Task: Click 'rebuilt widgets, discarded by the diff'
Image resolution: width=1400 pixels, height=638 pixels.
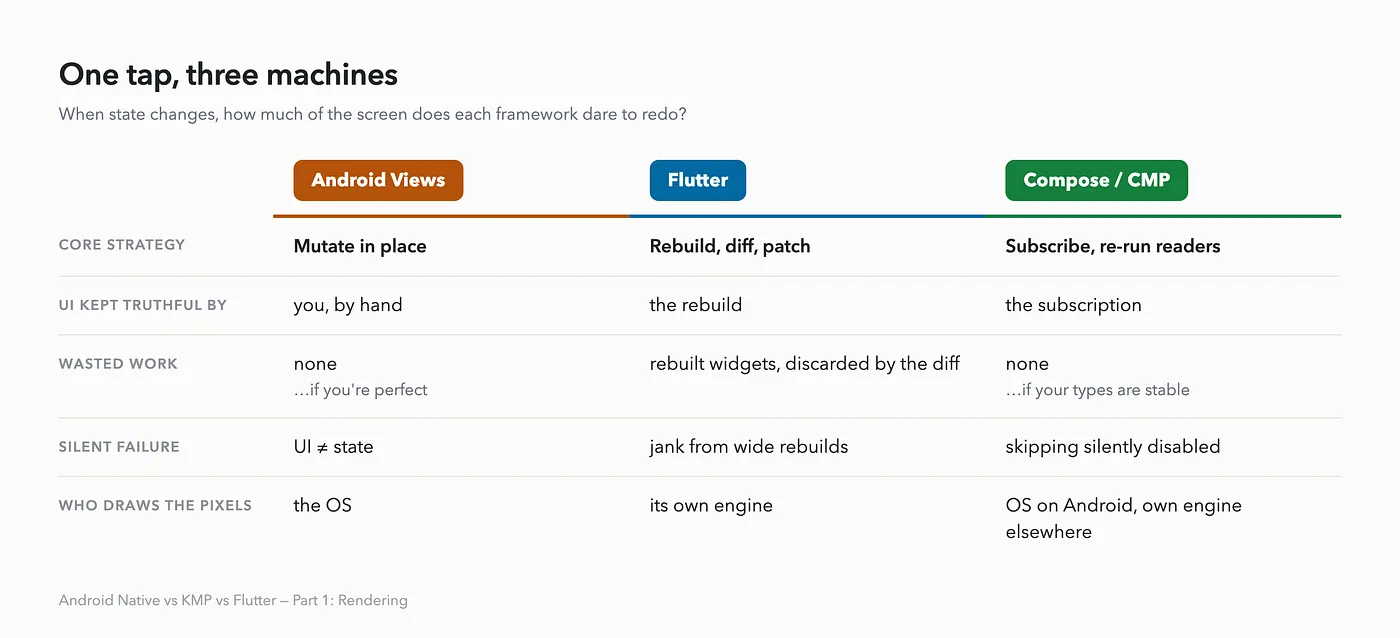Action: click(x=805, y=364)
